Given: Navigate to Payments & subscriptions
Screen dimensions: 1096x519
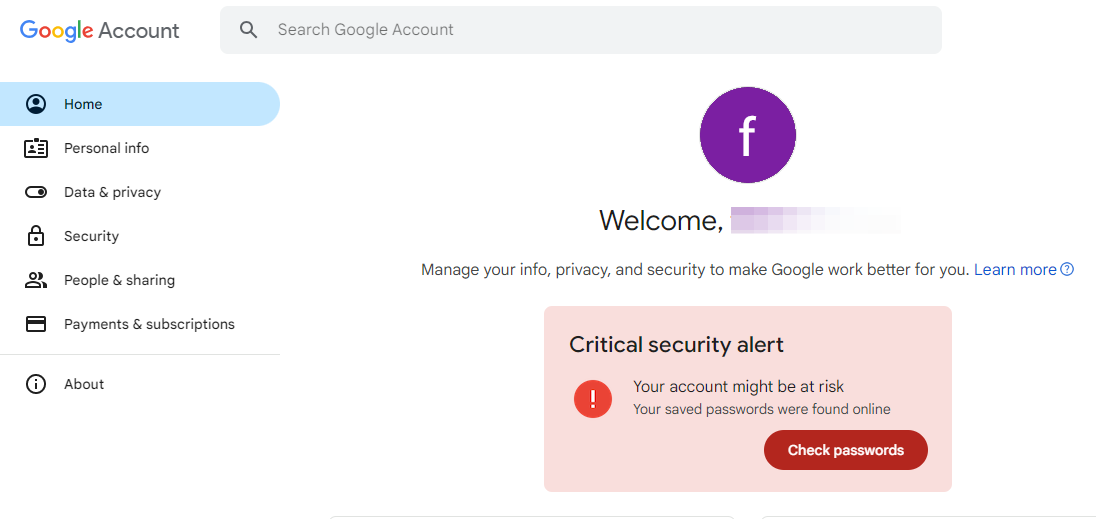Looking at the screenshot, I should tap(149, 324).
